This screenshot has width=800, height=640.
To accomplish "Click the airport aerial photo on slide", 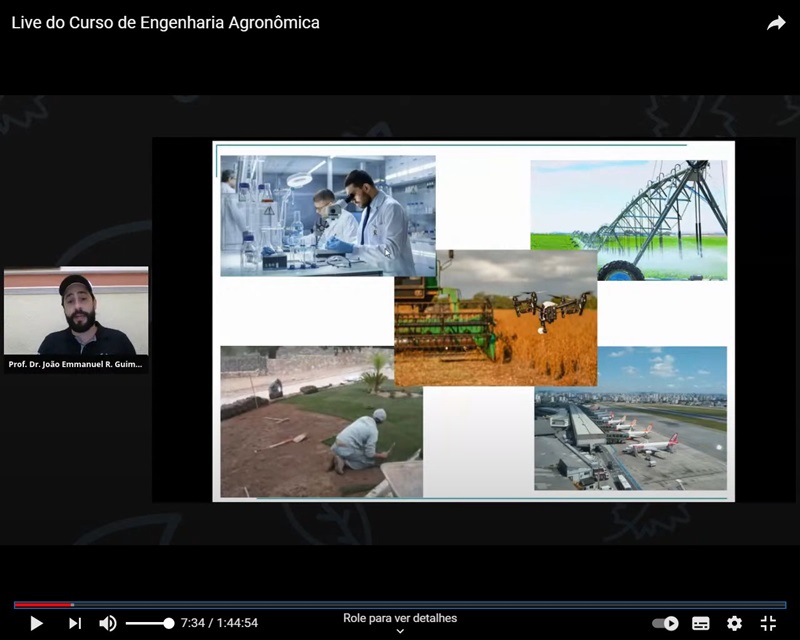I will [x=631, y=419].
